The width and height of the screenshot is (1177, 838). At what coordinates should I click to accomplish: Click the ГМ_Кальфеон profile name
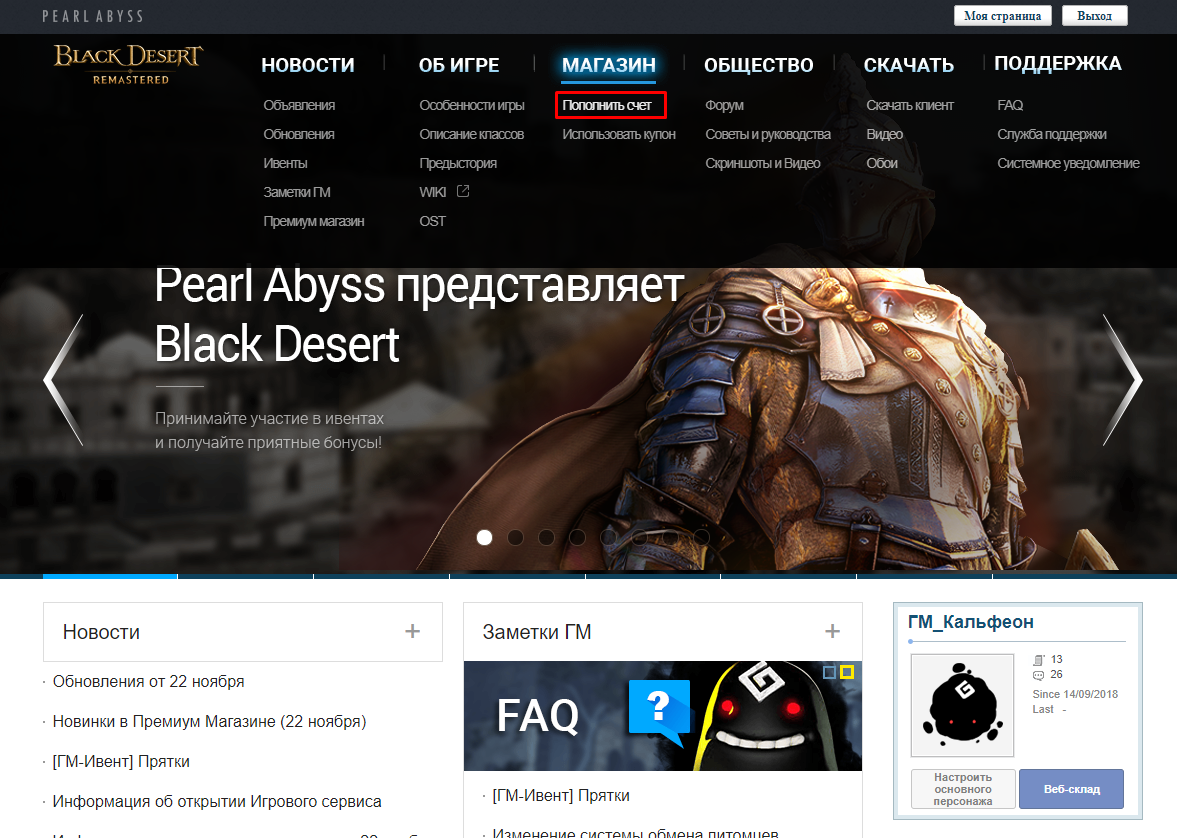[971, 622]
